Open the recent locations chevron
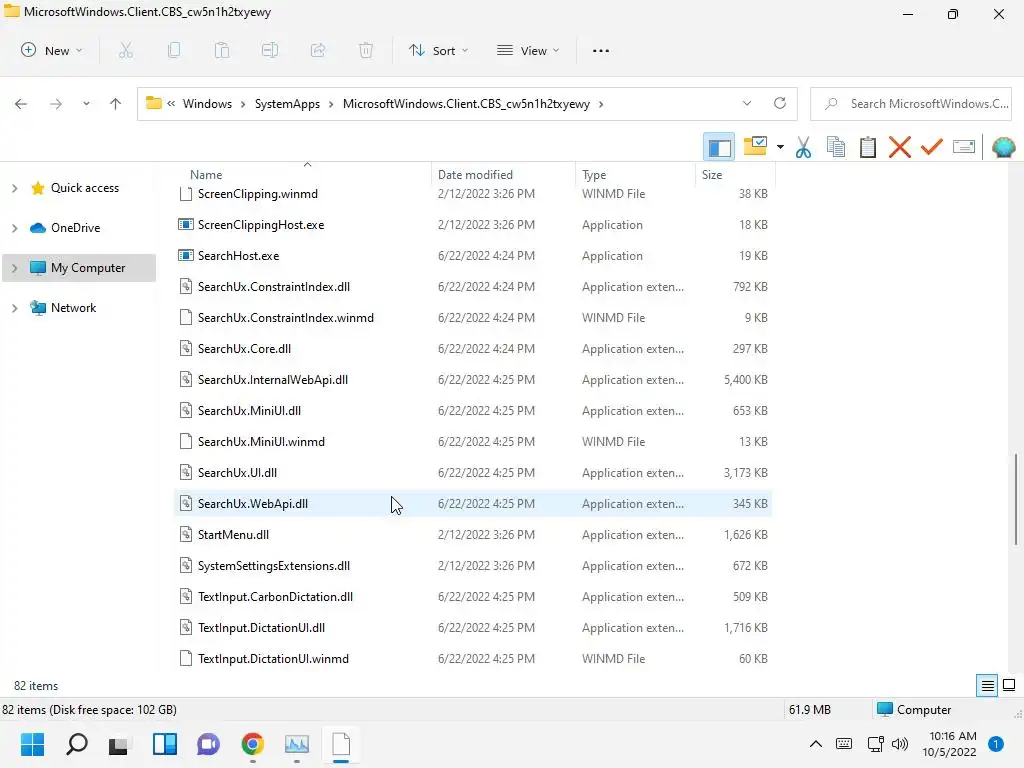 pos(86,104)
